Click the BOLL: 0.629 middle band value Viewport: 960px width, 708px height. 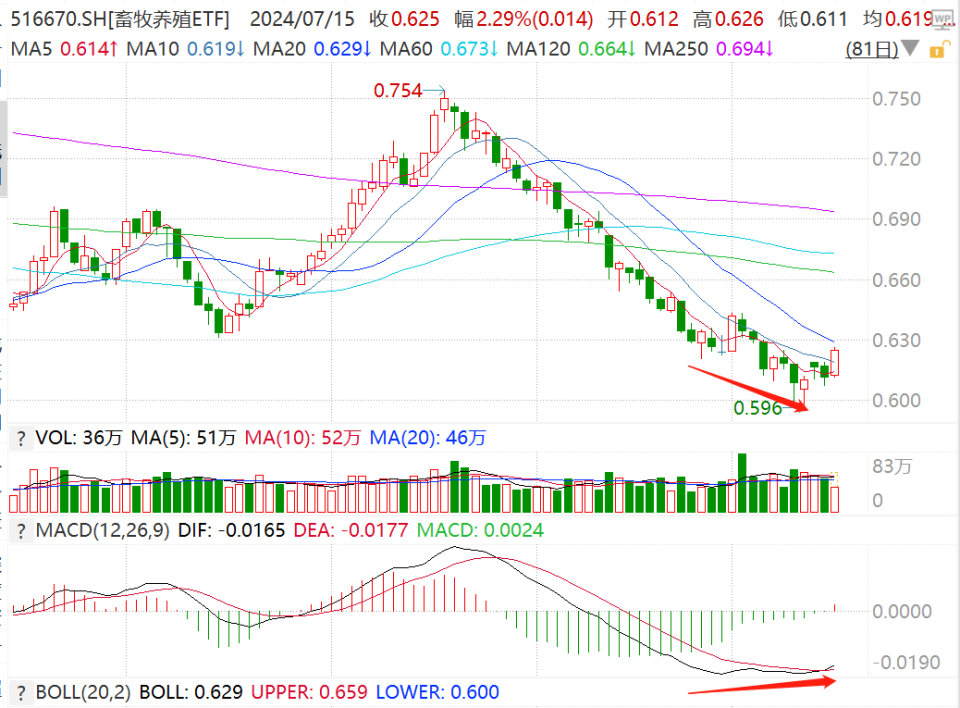[191, 693]
